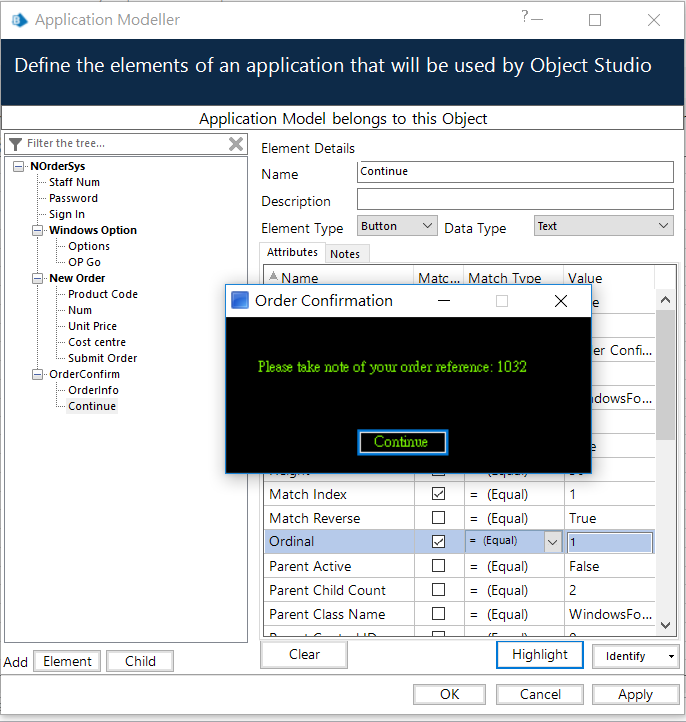Collapse the NOrderSys root node

(x=18, y=166)
